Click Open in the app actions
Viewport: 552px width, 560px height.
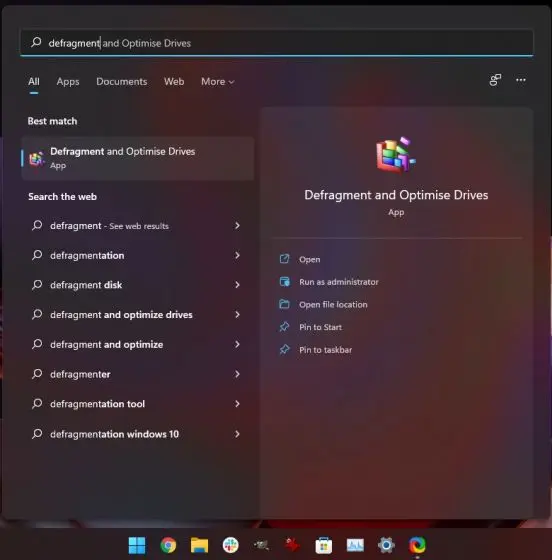click(309, 259)
